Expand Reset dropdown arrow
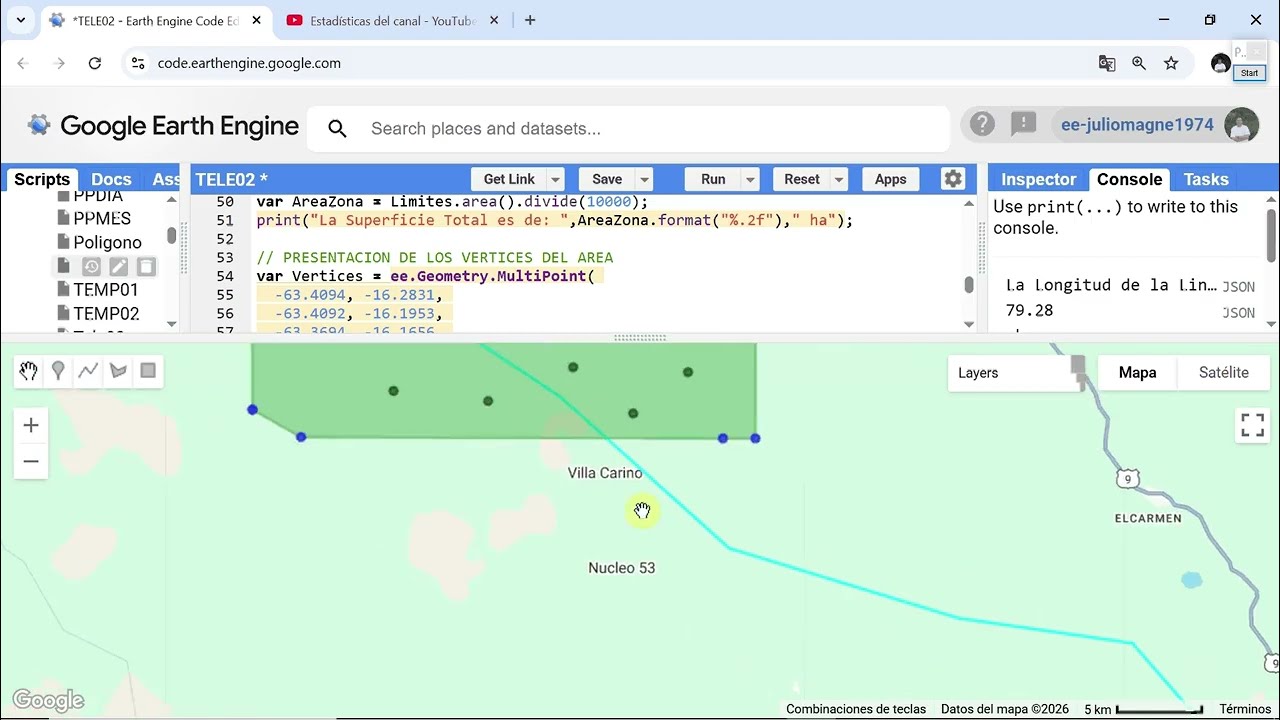 tap(839, 180)
